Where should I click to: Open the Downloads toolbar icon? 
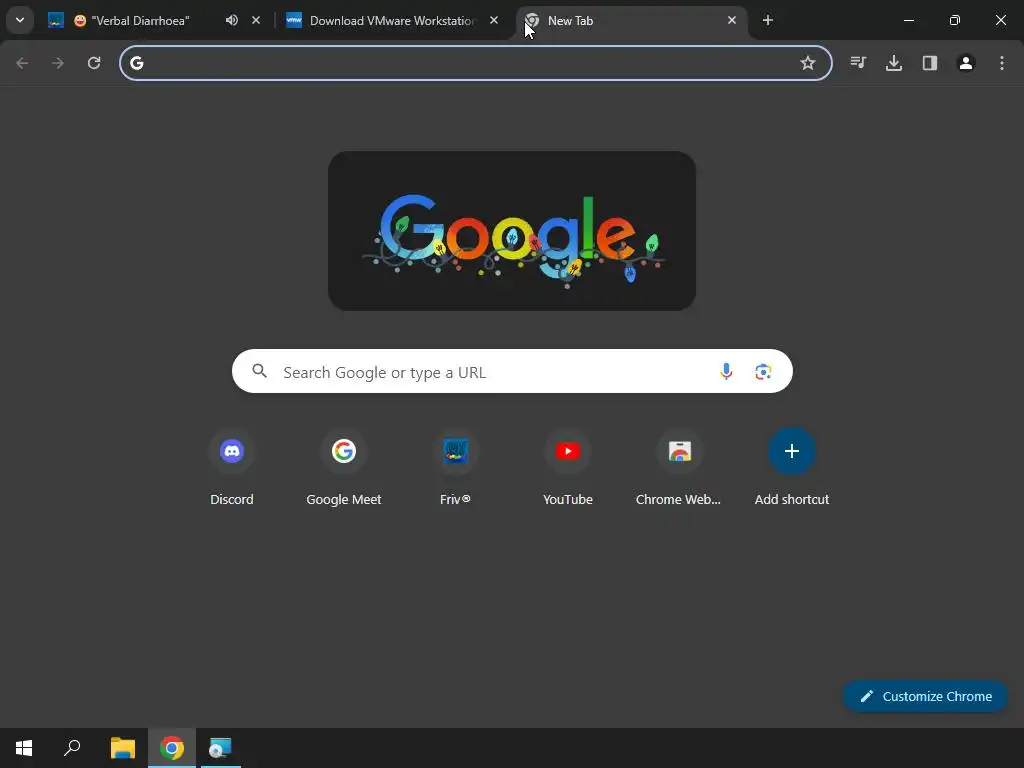click(894, 63)
